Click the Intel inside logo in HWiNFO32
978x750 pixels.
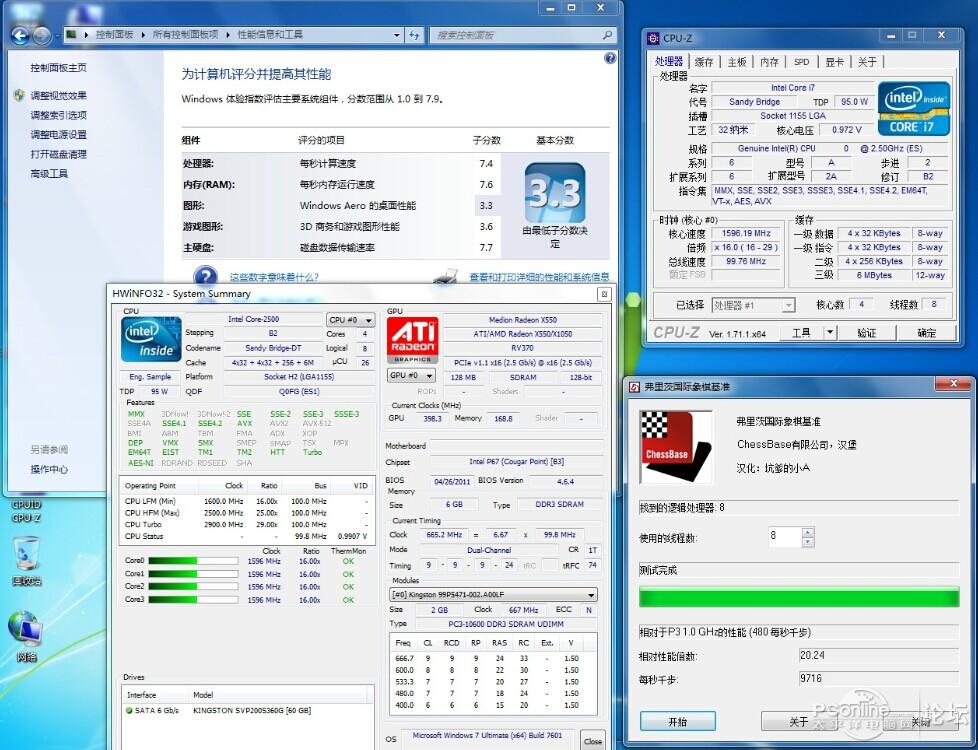[152, 339]
